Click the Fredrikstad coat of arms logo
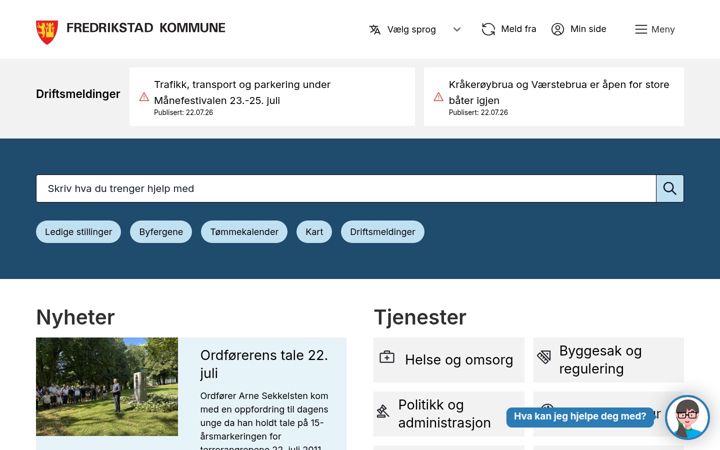This screenshot has height=450, width=720. 47,32
